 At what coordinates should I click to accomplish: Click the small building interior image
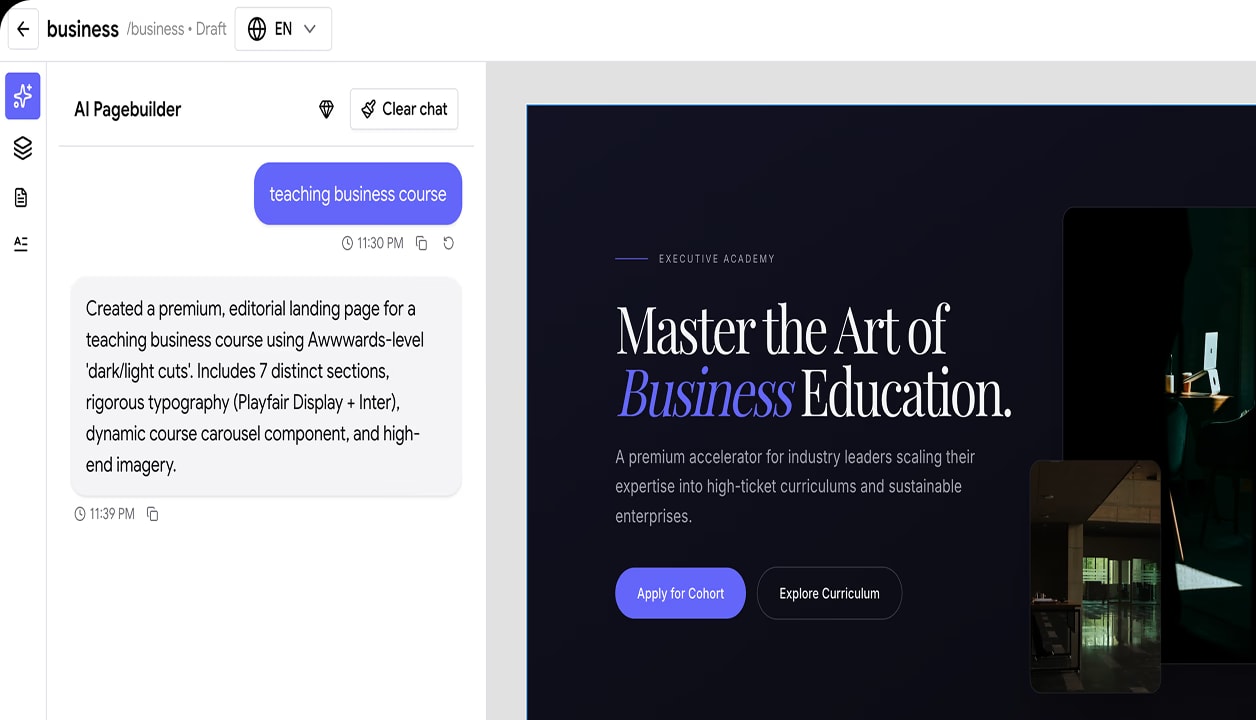click(x=1095, y=576)
